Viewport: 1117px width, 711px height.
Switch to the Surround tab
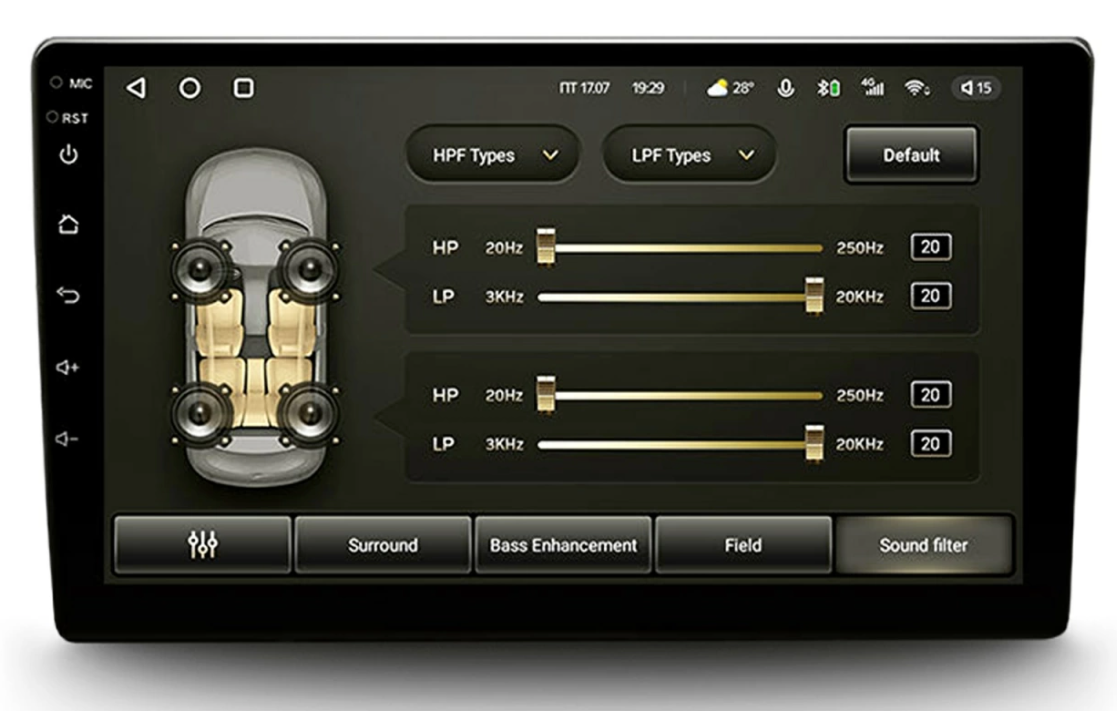(383, 545)
